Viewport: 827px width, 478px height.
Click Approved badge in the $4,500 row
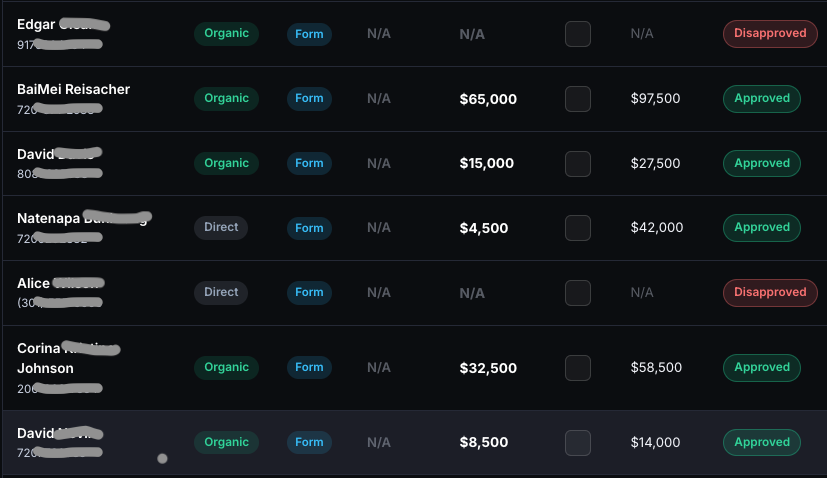coord(762,227)
